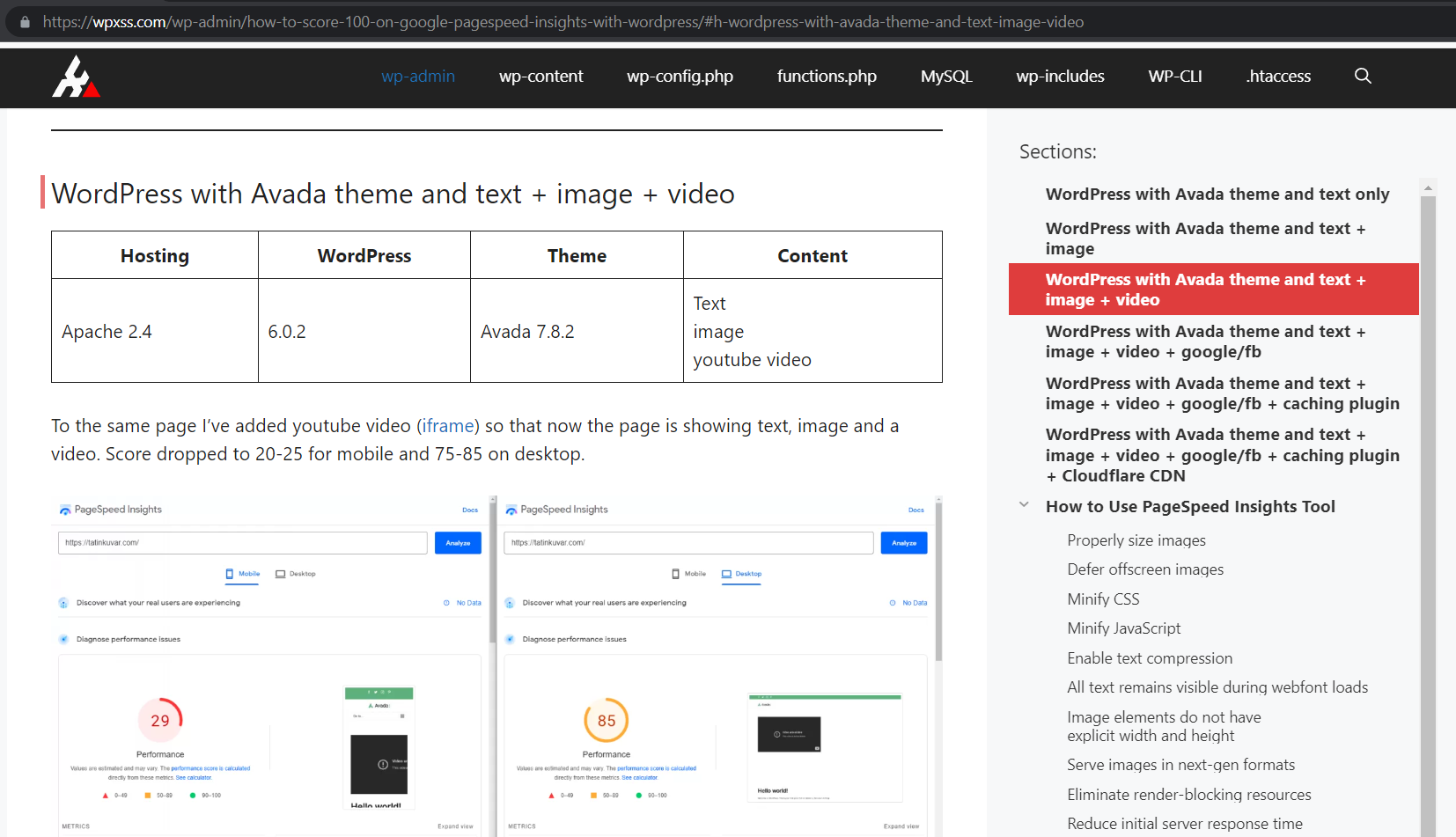
Task: Click the '6.0.2' WordPress version cell
Action: click(364, 331)
